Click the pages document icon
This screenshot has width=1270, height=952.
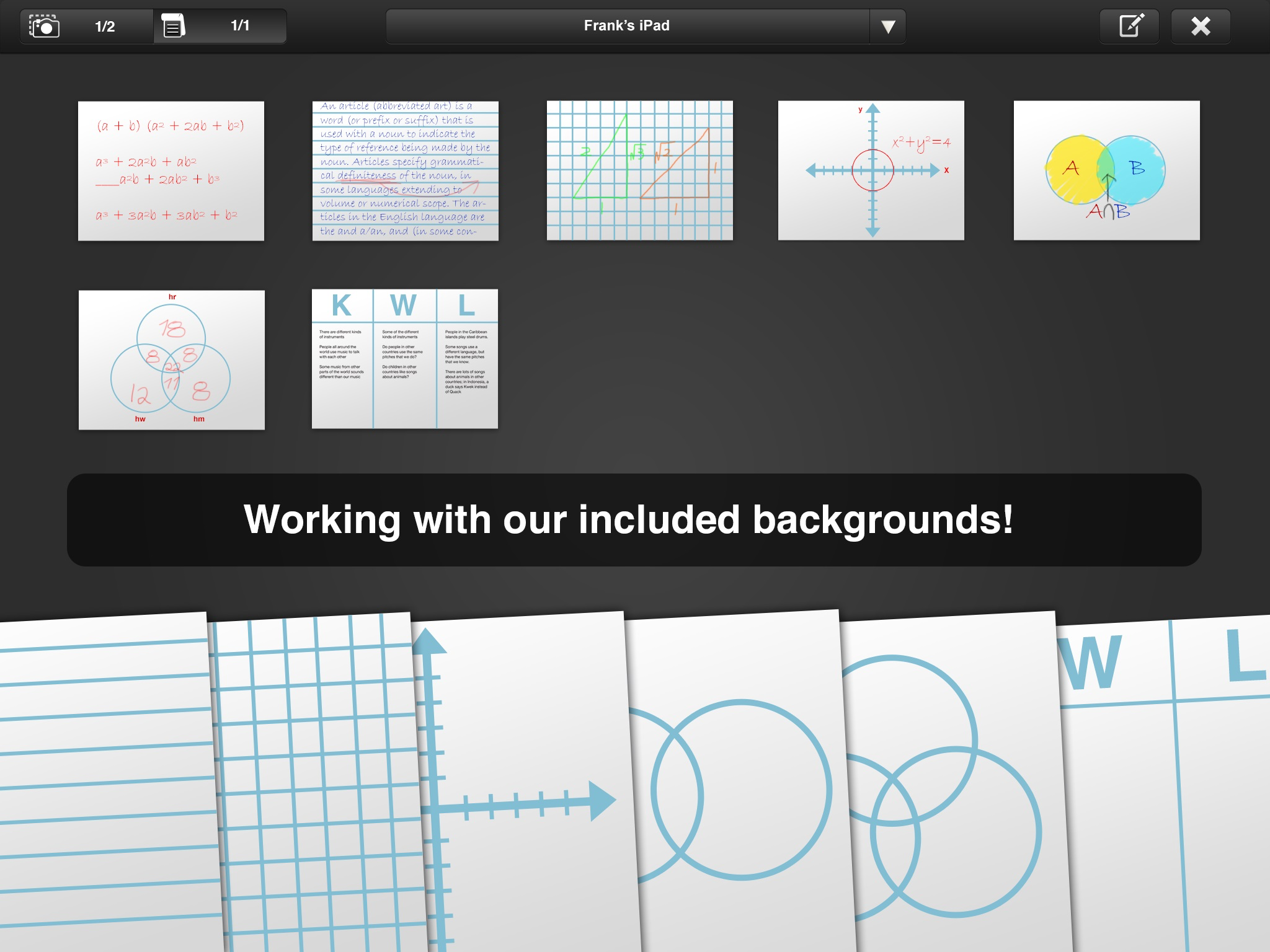(x=173, y=26)
